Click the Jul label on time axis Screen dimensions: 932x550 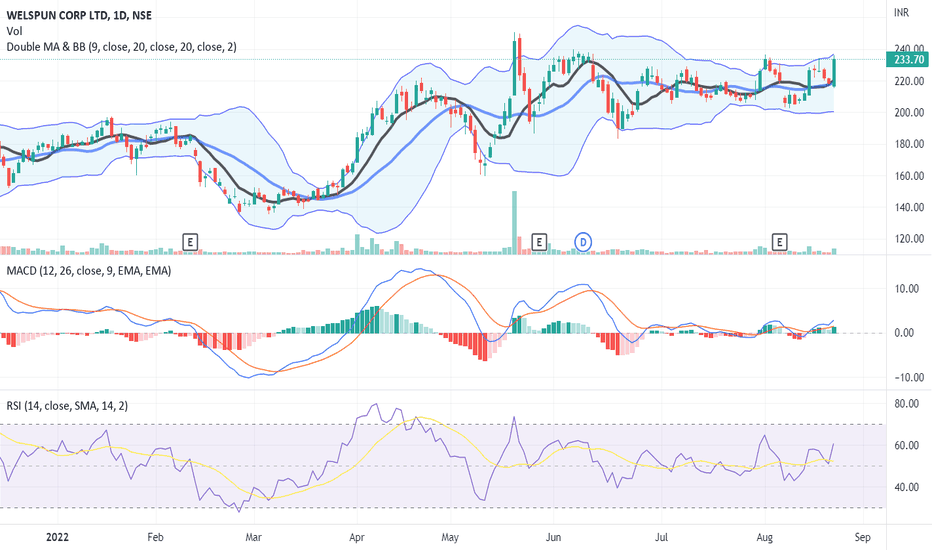[x=661, y=538]
